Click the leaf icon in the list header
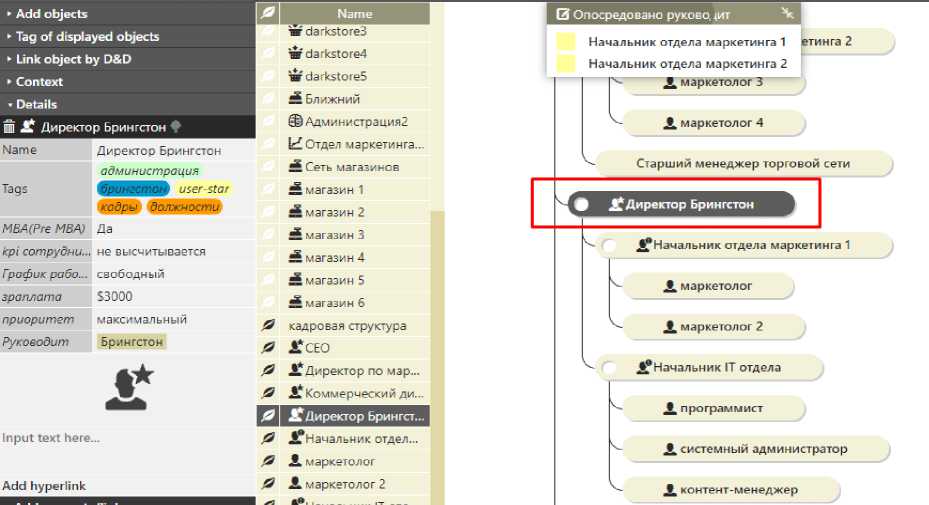 coord(268,12)
